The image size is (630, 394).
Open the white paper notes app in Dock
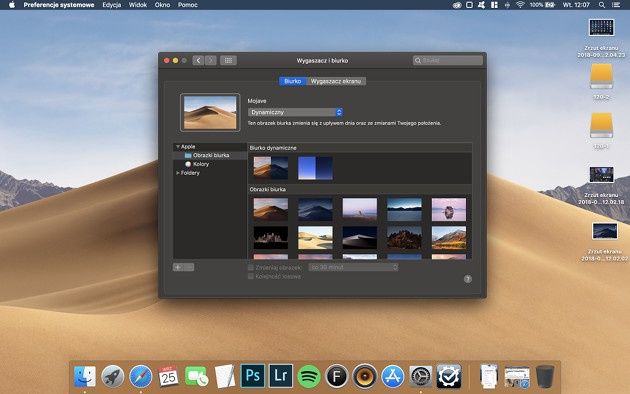tap(225, 376)
